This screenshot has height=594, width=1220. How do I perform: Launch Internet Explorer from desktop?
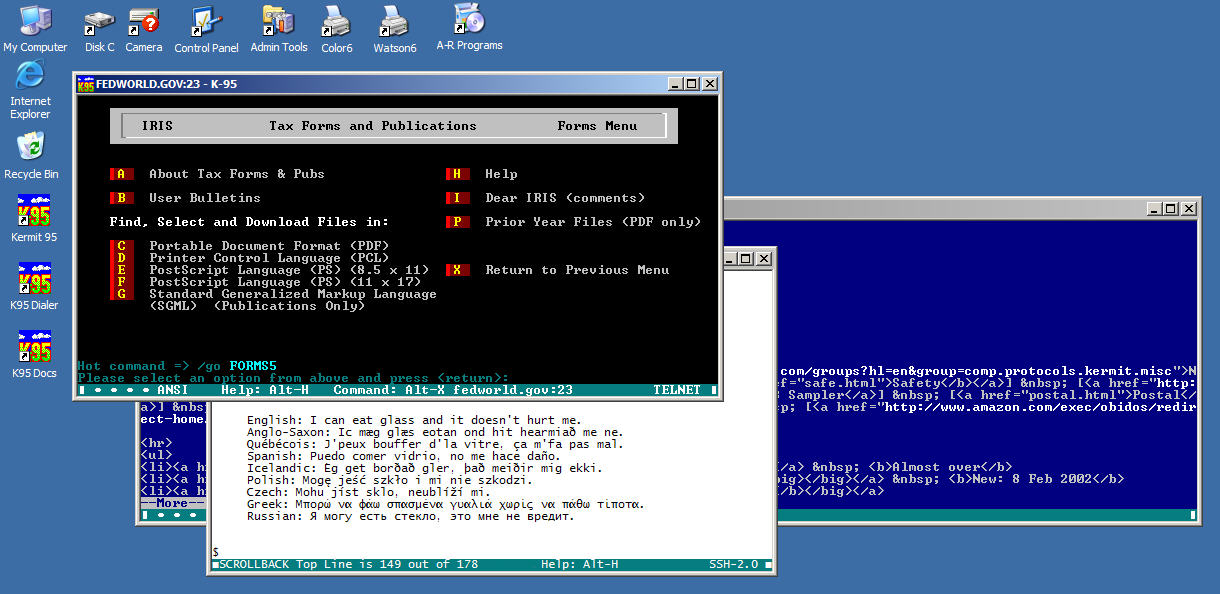coord(31,77)
